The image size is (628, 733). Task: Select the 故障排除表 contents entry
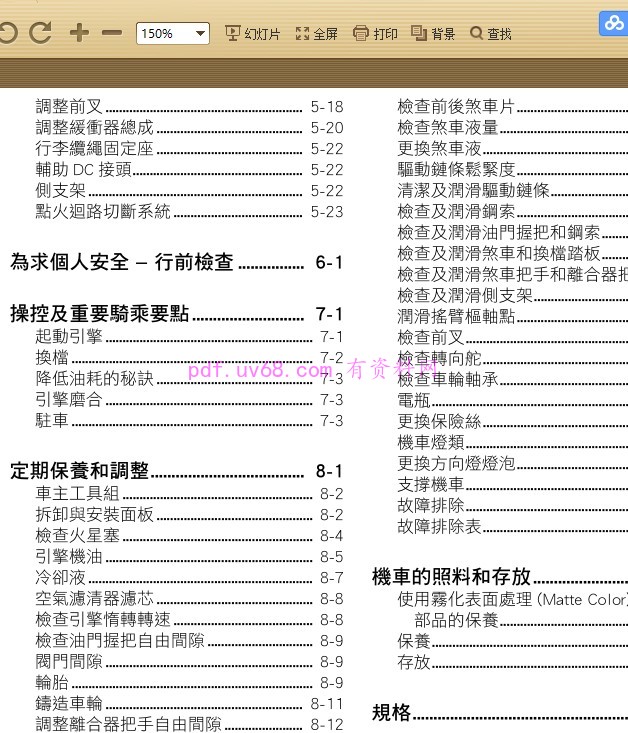pyautogui.click(x=439, y=526)
